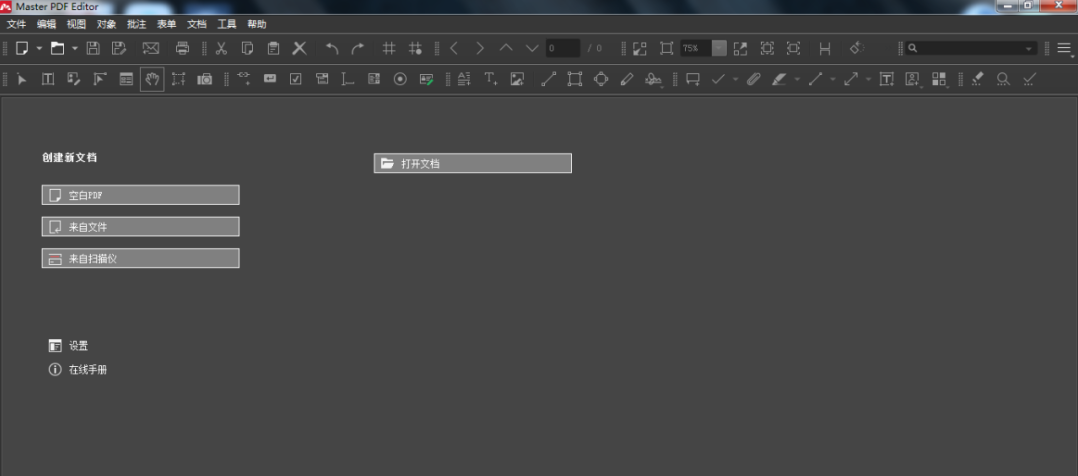This screenshot has height=476, width=1078.
Task: Select the arrow pointer selection tool
Action: [x=22, y=79]
